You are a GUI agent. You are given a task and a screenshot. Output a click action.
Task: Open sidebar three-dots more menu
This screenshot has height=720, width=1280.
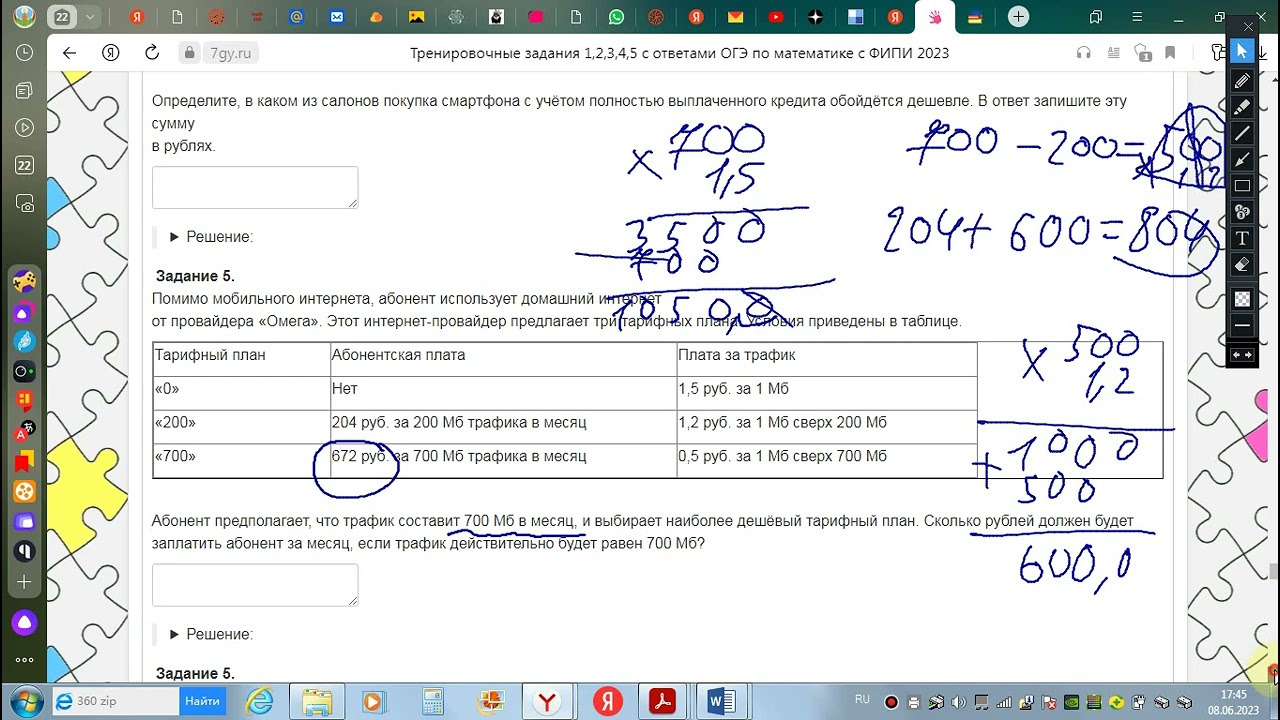[x=24, y=660]
